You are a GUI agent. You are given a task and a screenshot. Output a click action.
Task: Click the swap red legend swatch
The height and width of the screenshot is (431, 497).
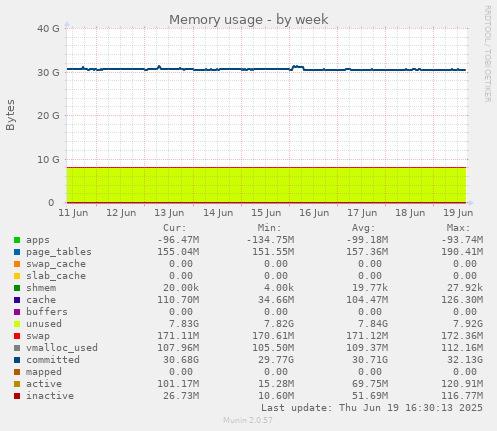tap(17, 336)
